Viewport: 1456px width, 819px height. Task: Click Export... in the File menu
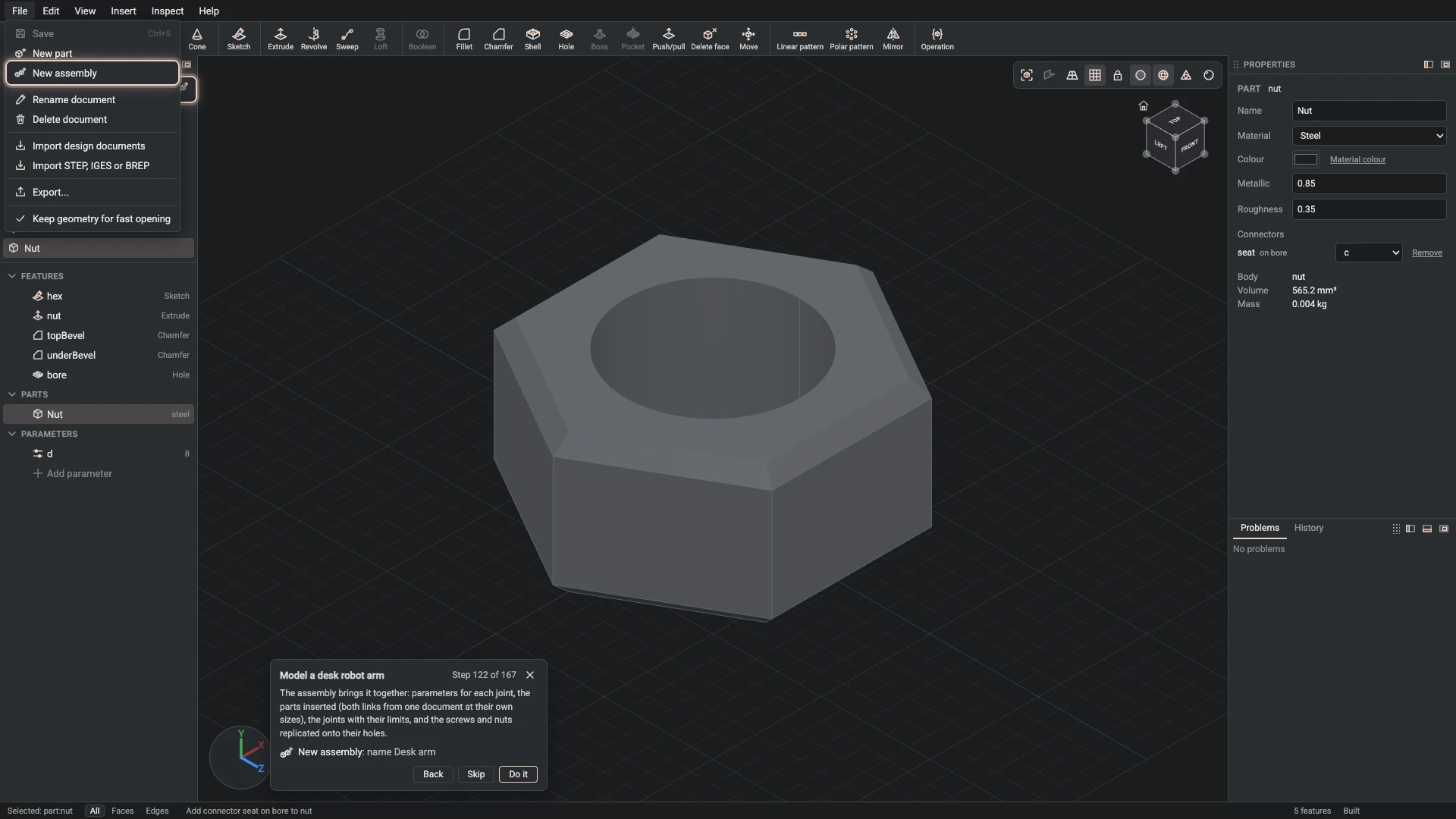(93, 192)
